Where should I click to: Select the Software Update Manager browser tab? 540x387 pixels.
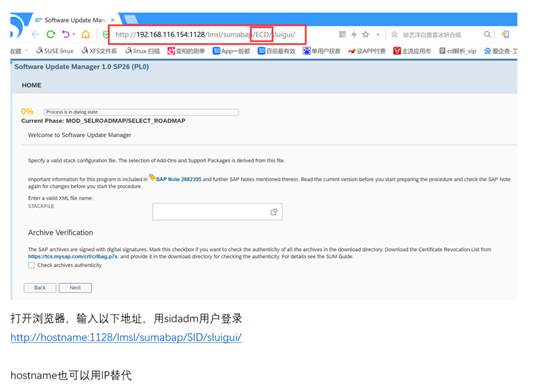(x=74, y=20)
